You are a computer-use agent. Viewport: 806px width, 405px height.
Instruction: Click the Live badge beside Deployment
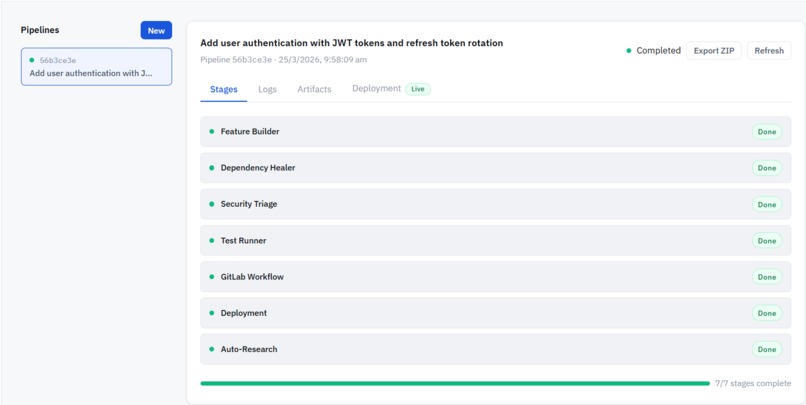[418, 89]
